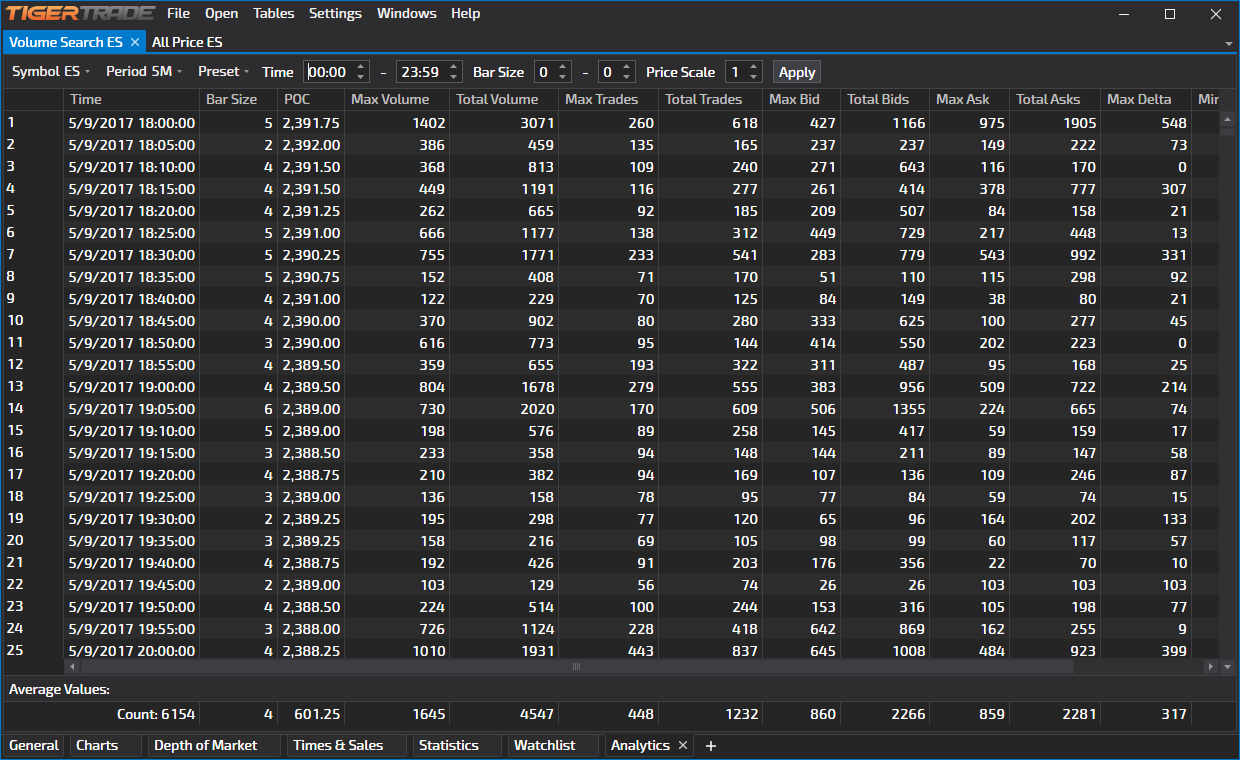
Task: Select row 5/9/2017 18:00:00
Action: (x=611, y=123)
